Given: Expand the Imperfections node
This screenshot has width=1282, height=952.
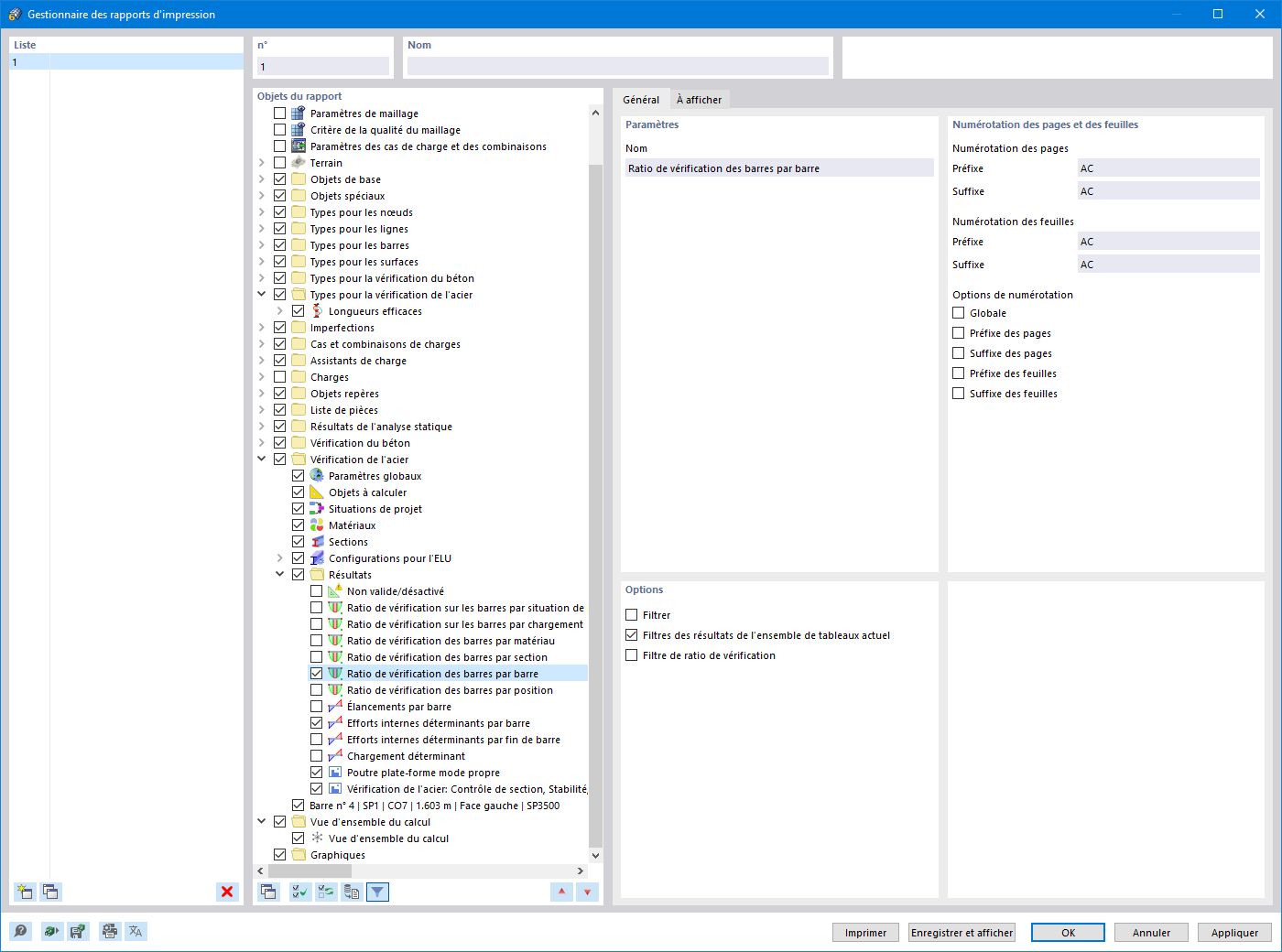Looking at the screenshot, I should [262, 328].
